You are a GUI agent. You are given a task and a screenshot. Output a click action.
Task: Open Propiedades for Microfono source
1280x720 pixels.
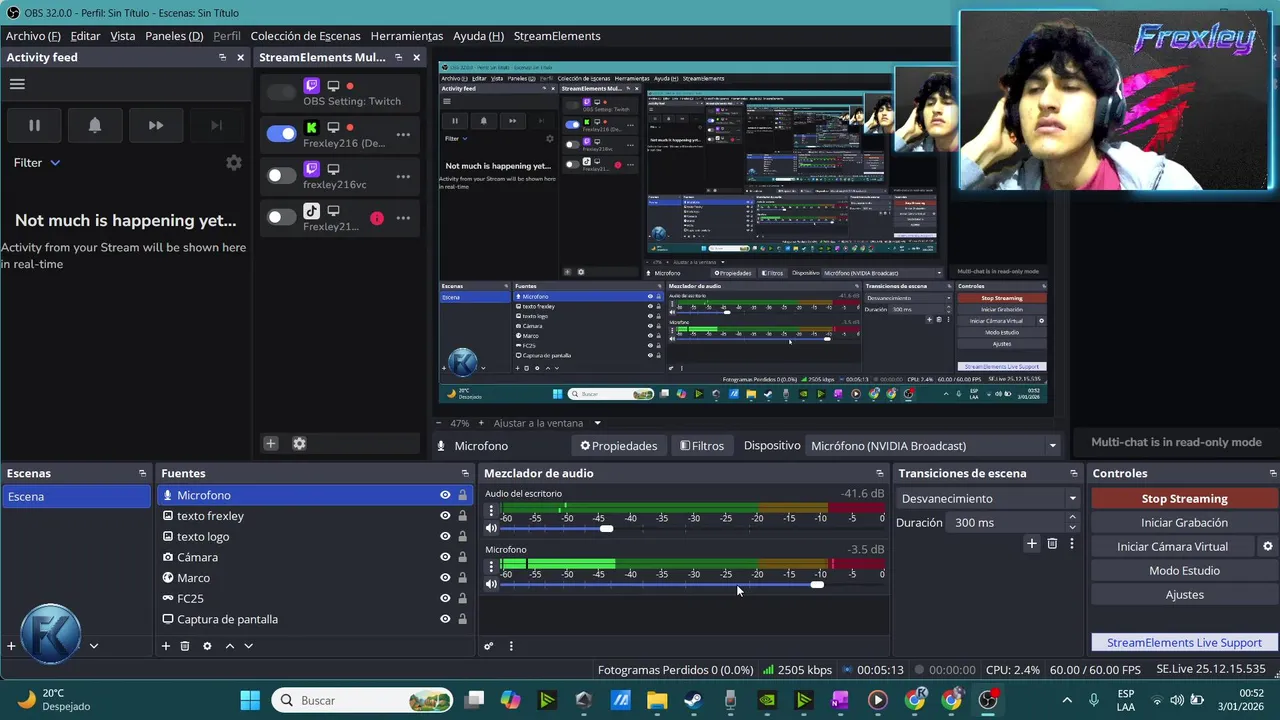(619, 446)
